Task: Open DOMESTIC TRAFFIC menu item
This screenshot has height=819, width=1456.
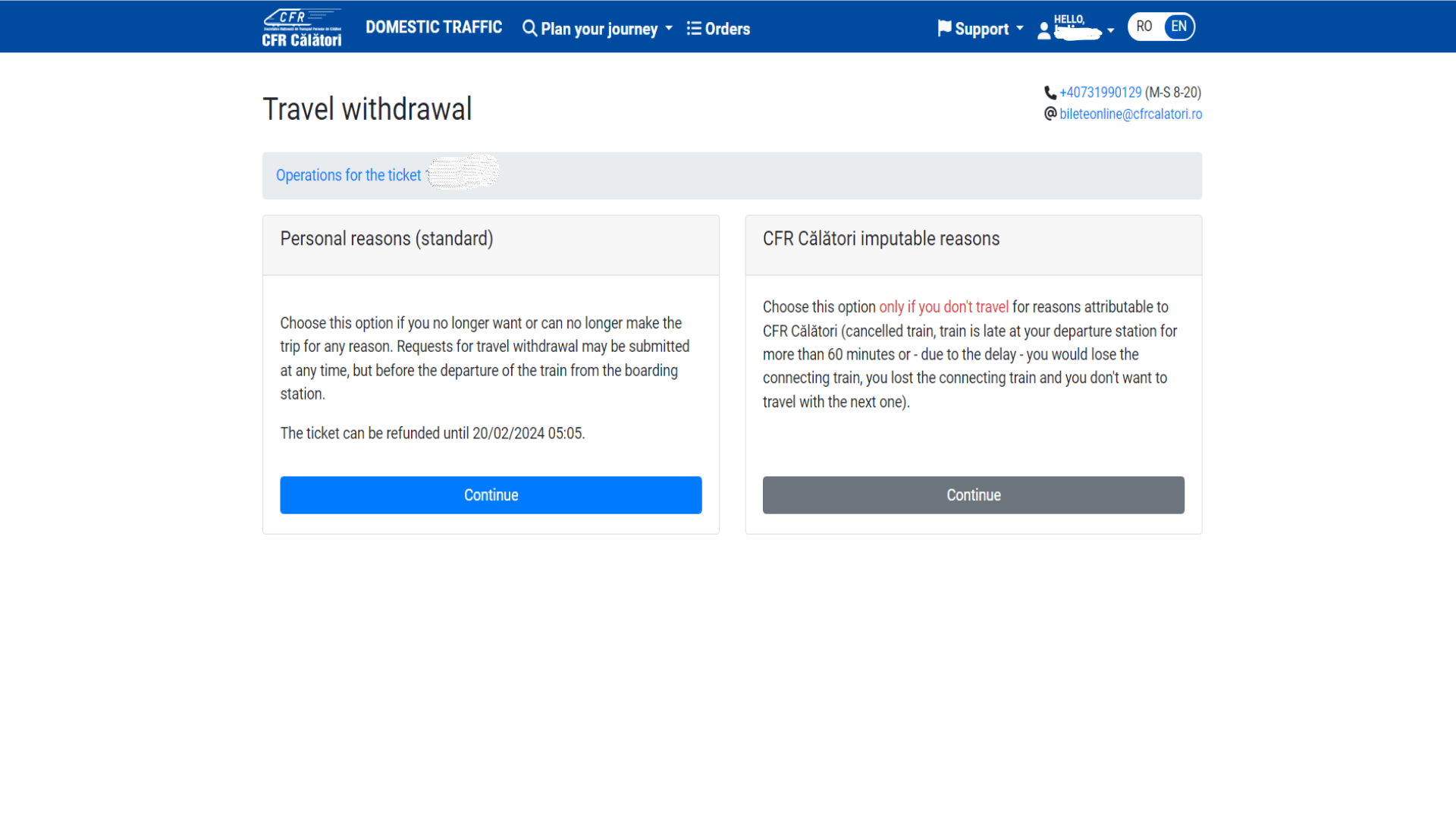Action: point(434,27)
